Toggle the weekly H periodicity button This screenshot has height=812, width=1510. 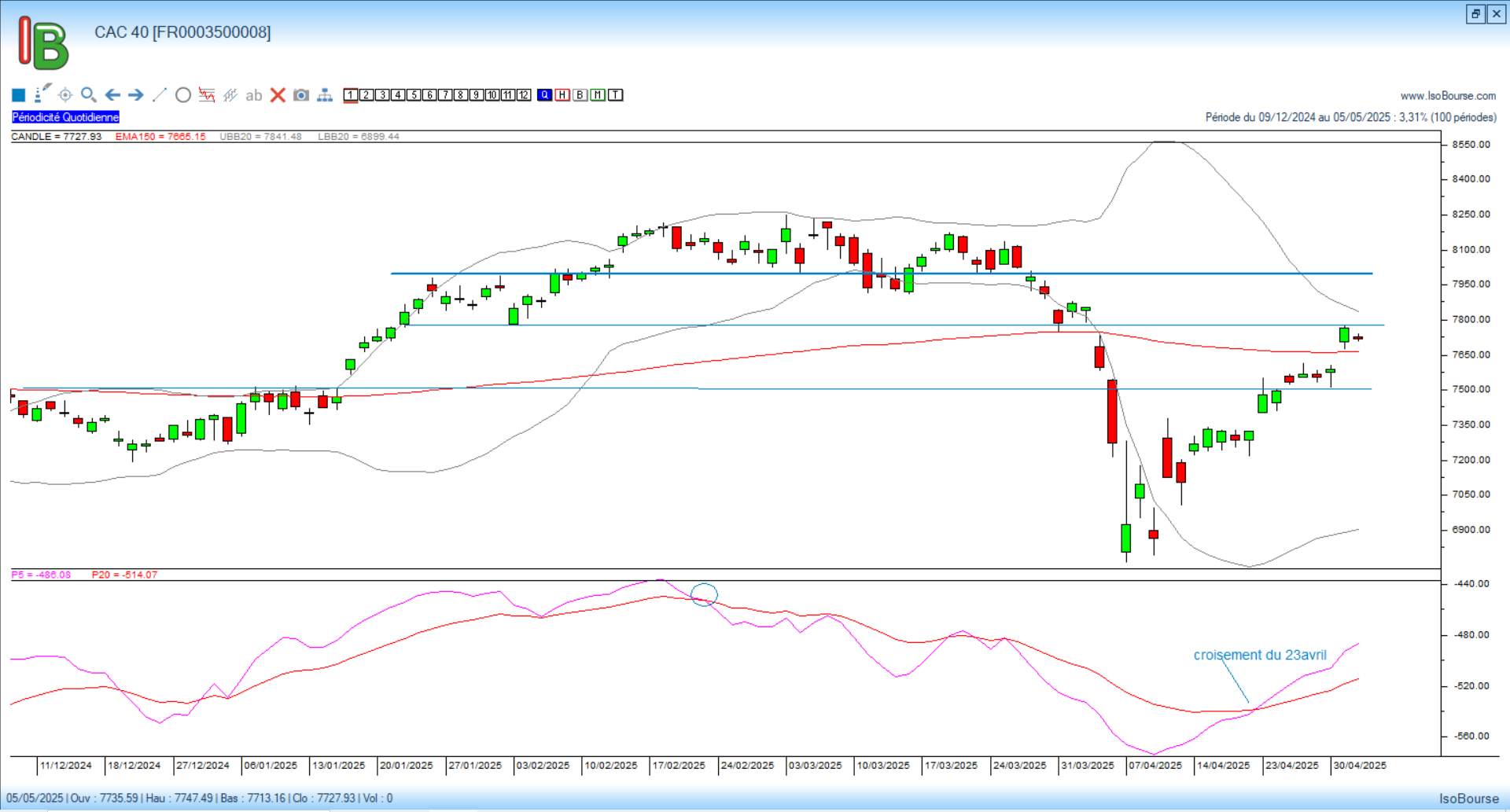coord(562,95)
